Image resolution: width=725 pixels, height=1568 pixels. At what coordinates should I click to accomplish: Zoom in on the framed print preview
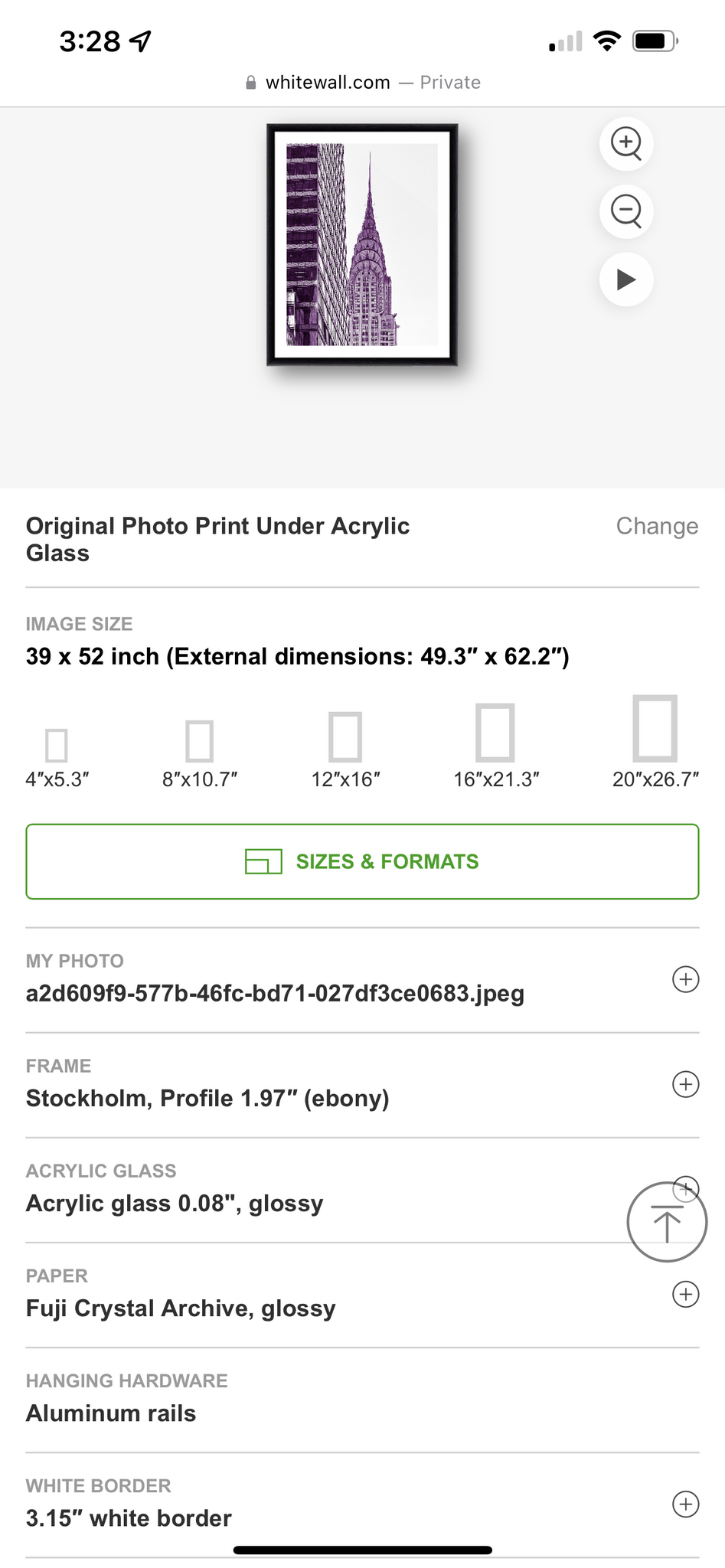pyautogui.click(x=626, y=143)
